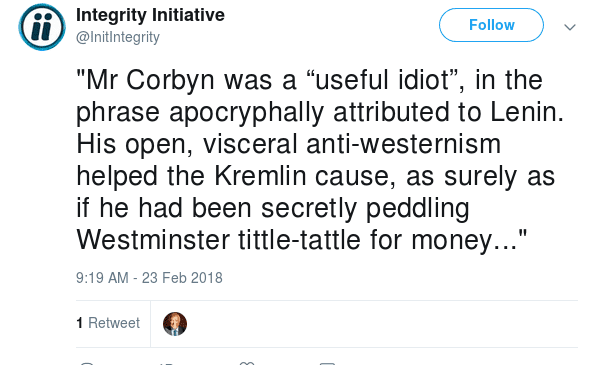This screenshot has width=615, height=365.
Task: Click the word Kremlin in the tweet
Action: 260,176
